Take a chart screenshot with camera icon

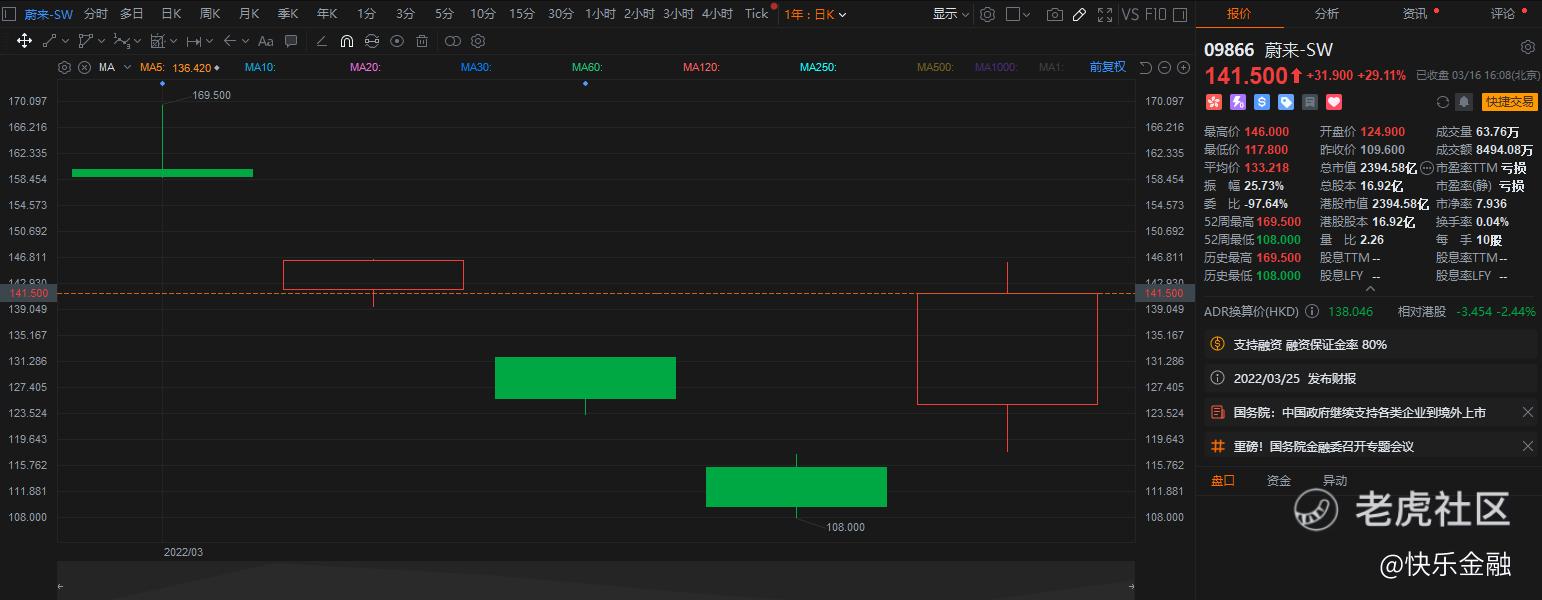[x=1055, y=14]
